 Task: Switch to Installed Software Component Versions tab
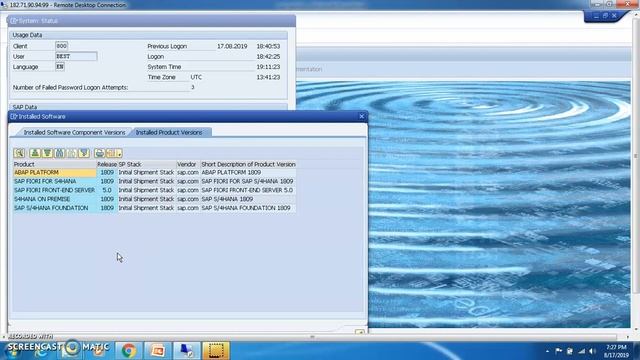click(74, 132)
